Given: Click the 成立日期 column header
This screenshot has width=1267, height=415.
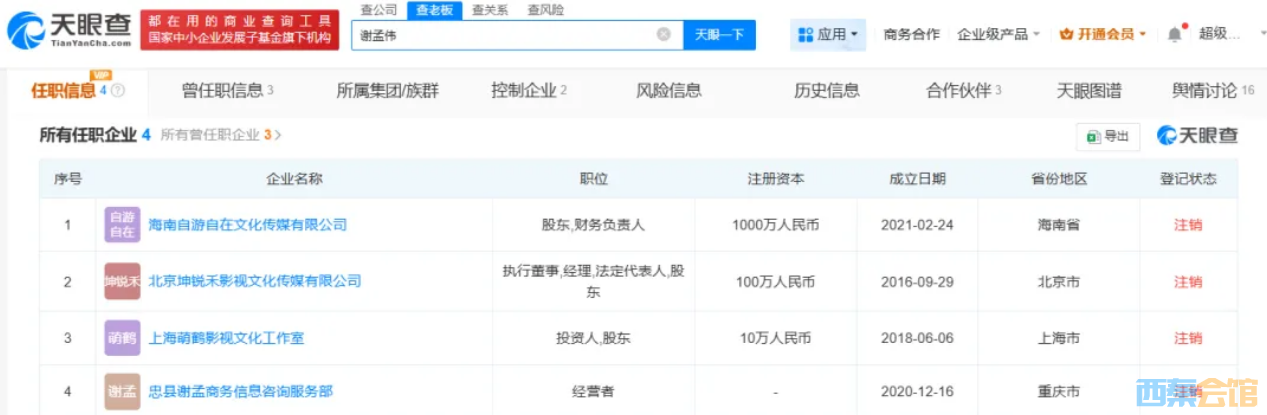Looking at the screenshot, I should (x=917, y=179).
